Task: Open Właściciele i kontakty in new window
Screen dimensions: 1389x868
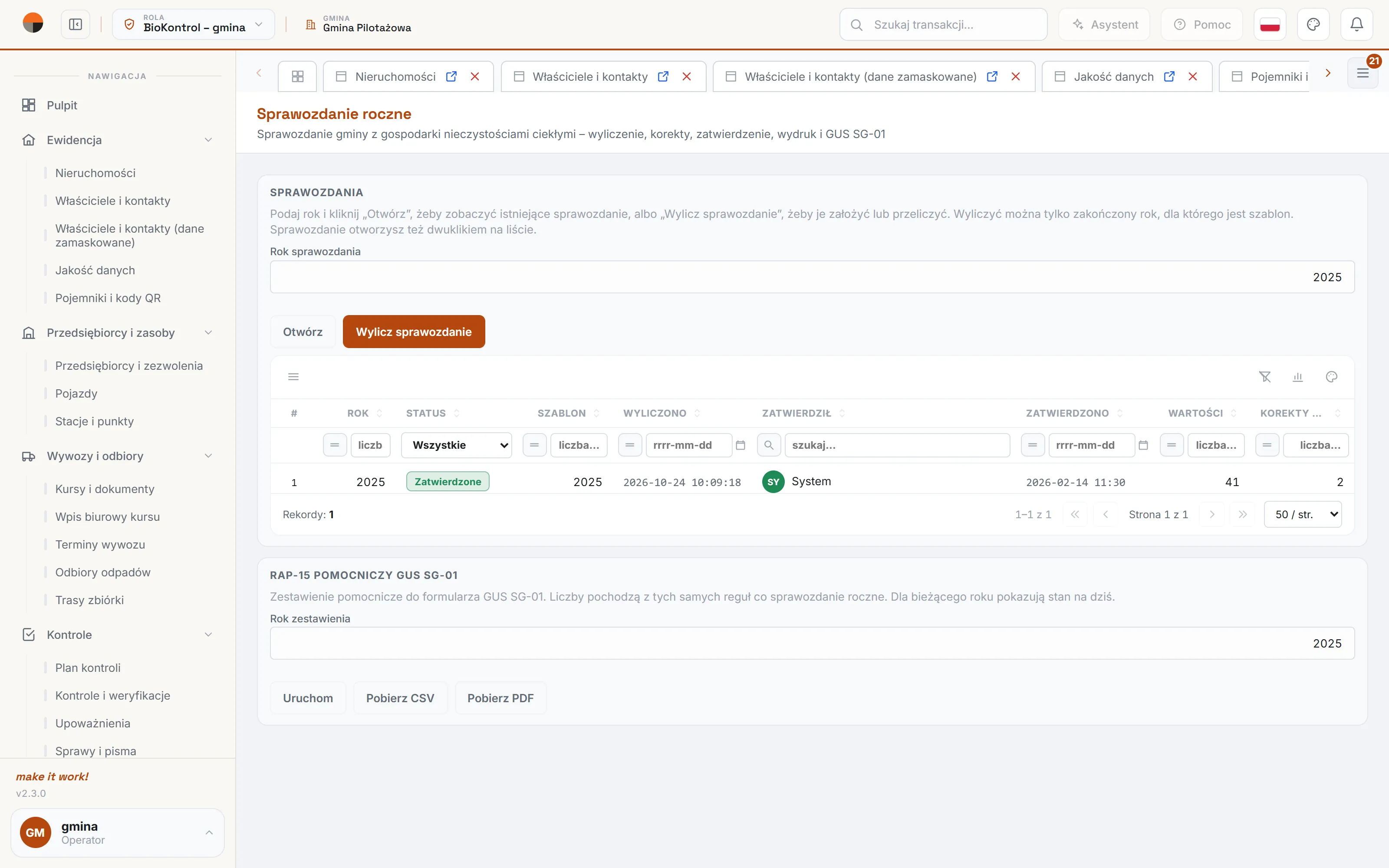Action: [x=663, y=76]
